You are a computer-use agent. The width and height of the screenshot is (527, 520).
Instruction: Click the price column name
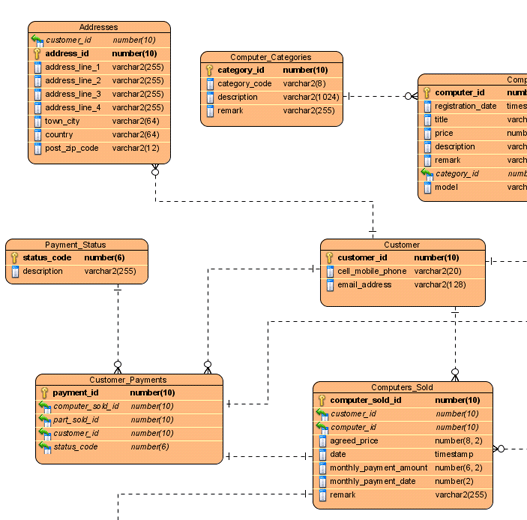444,133
